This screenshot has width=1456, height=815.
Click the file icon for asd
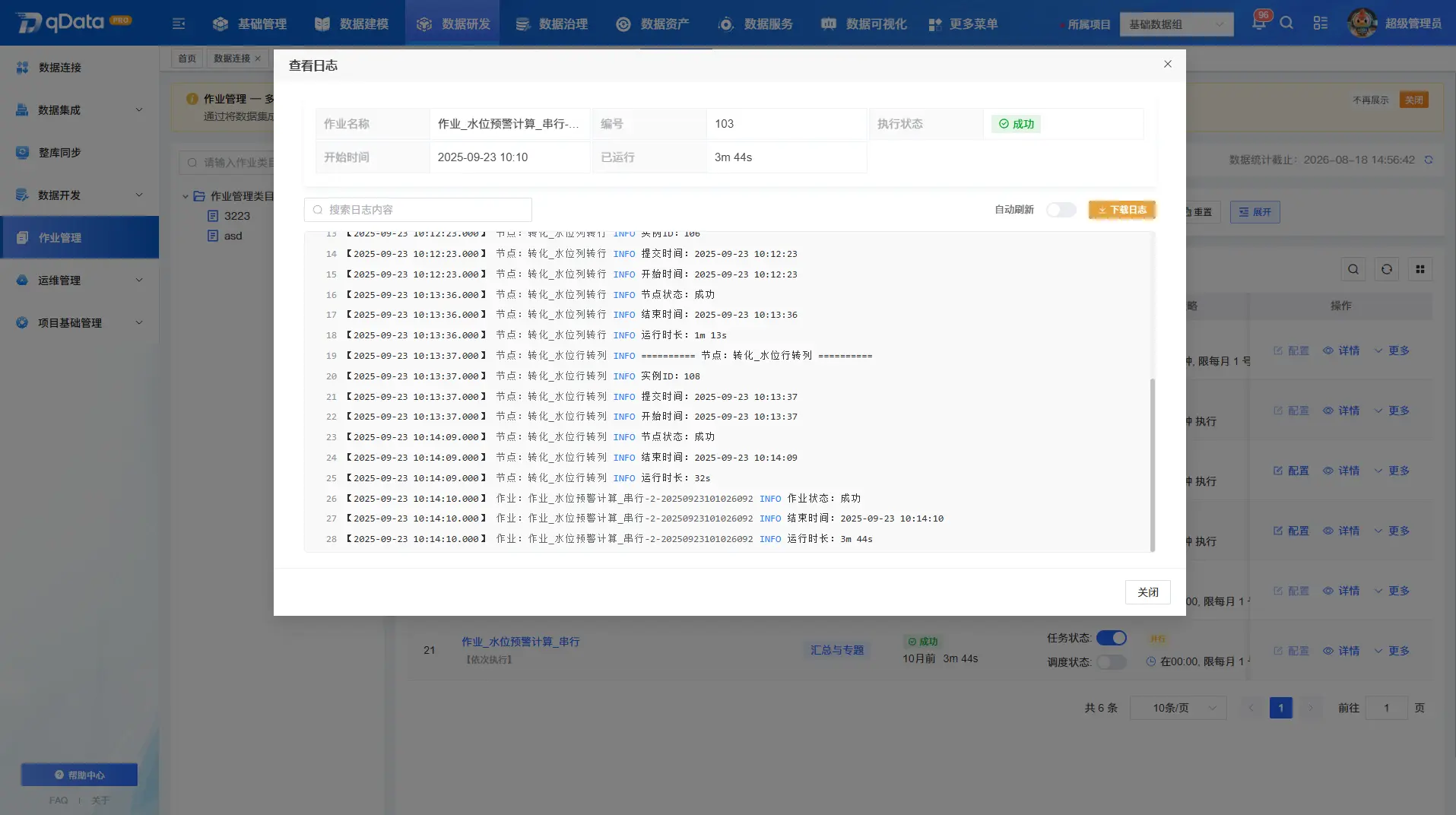click(x=213, y=236)
